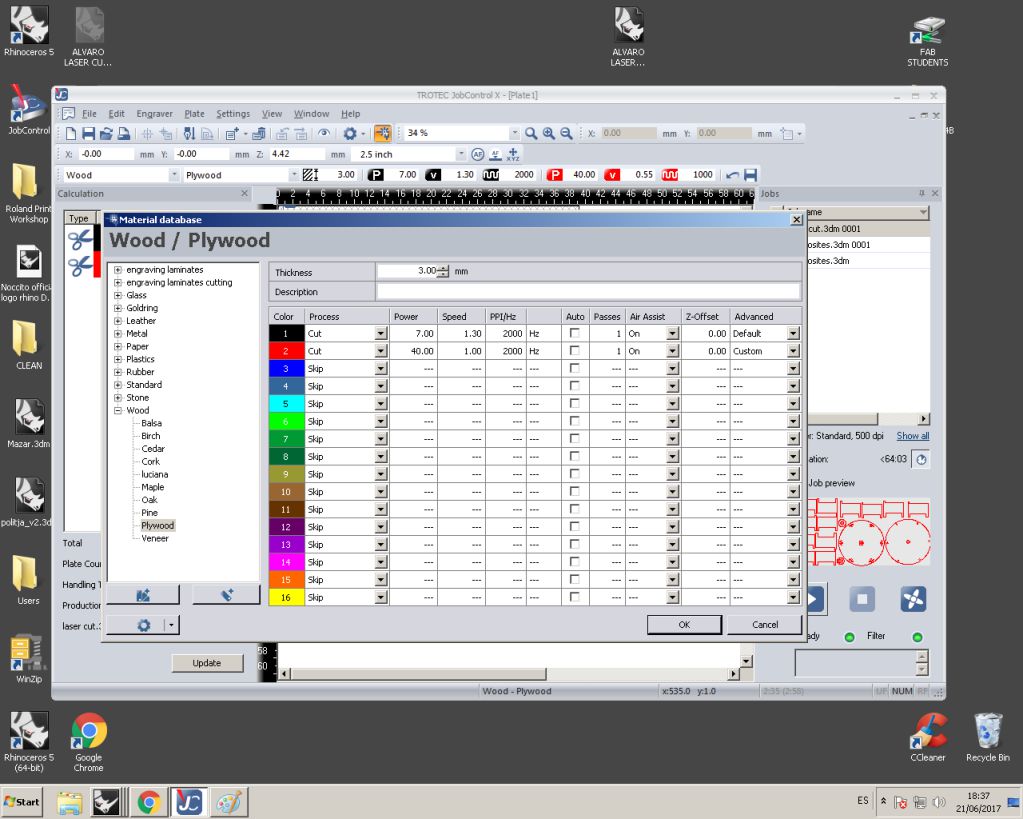Click the Show all link
1023x819 pixels.
pyautogui.click(x=913, y=436)
